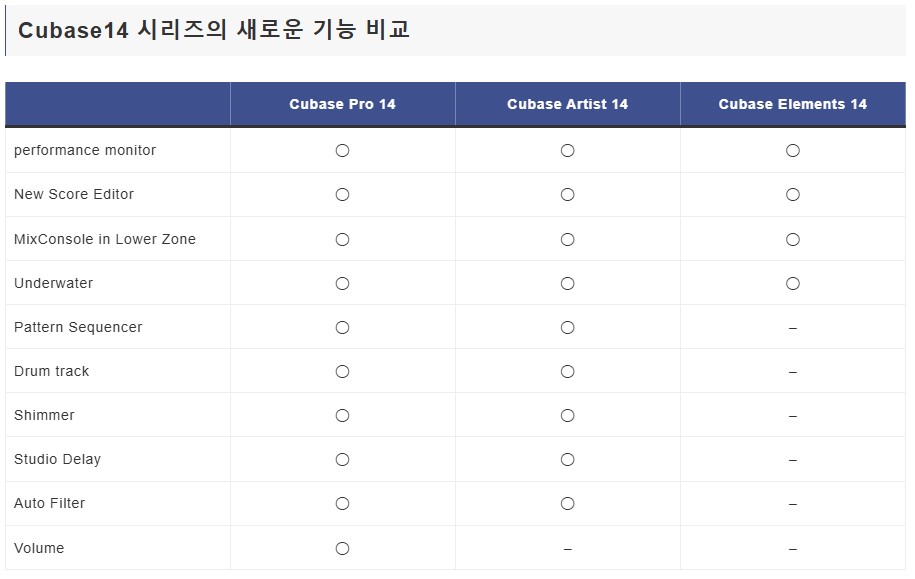Click the Studio Delay feature label
Viewport: 915px width, 579px height.
57,459
